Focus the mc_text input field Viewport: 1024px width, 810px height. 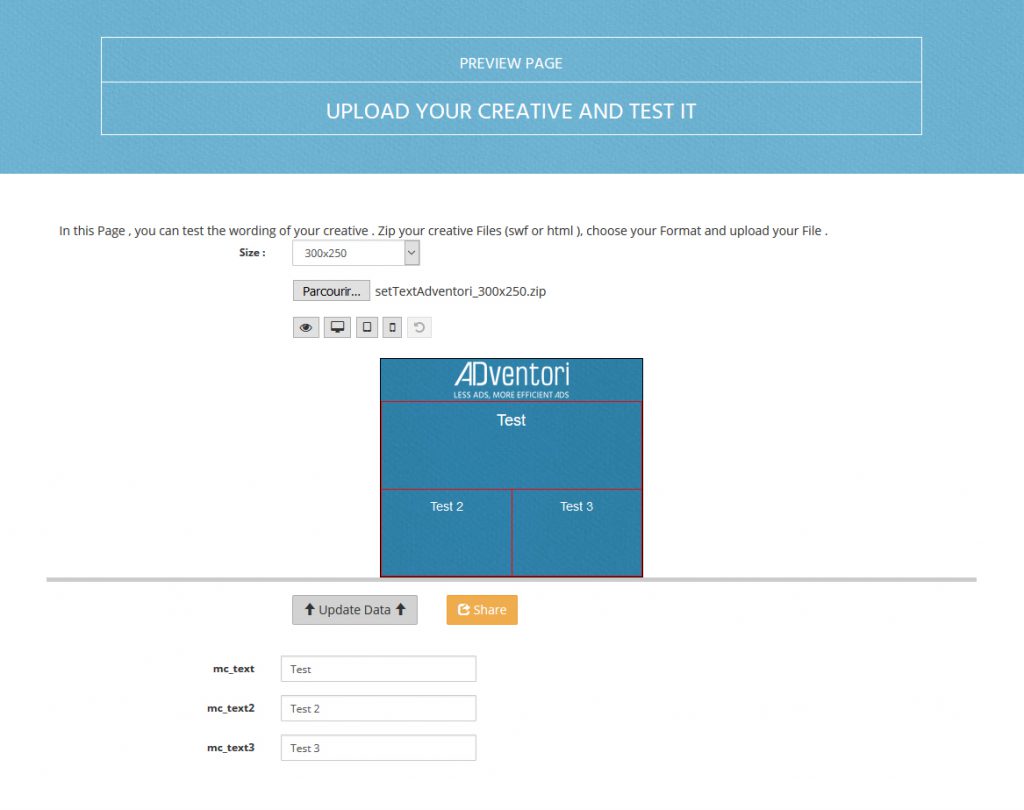(x=378, y=669)
